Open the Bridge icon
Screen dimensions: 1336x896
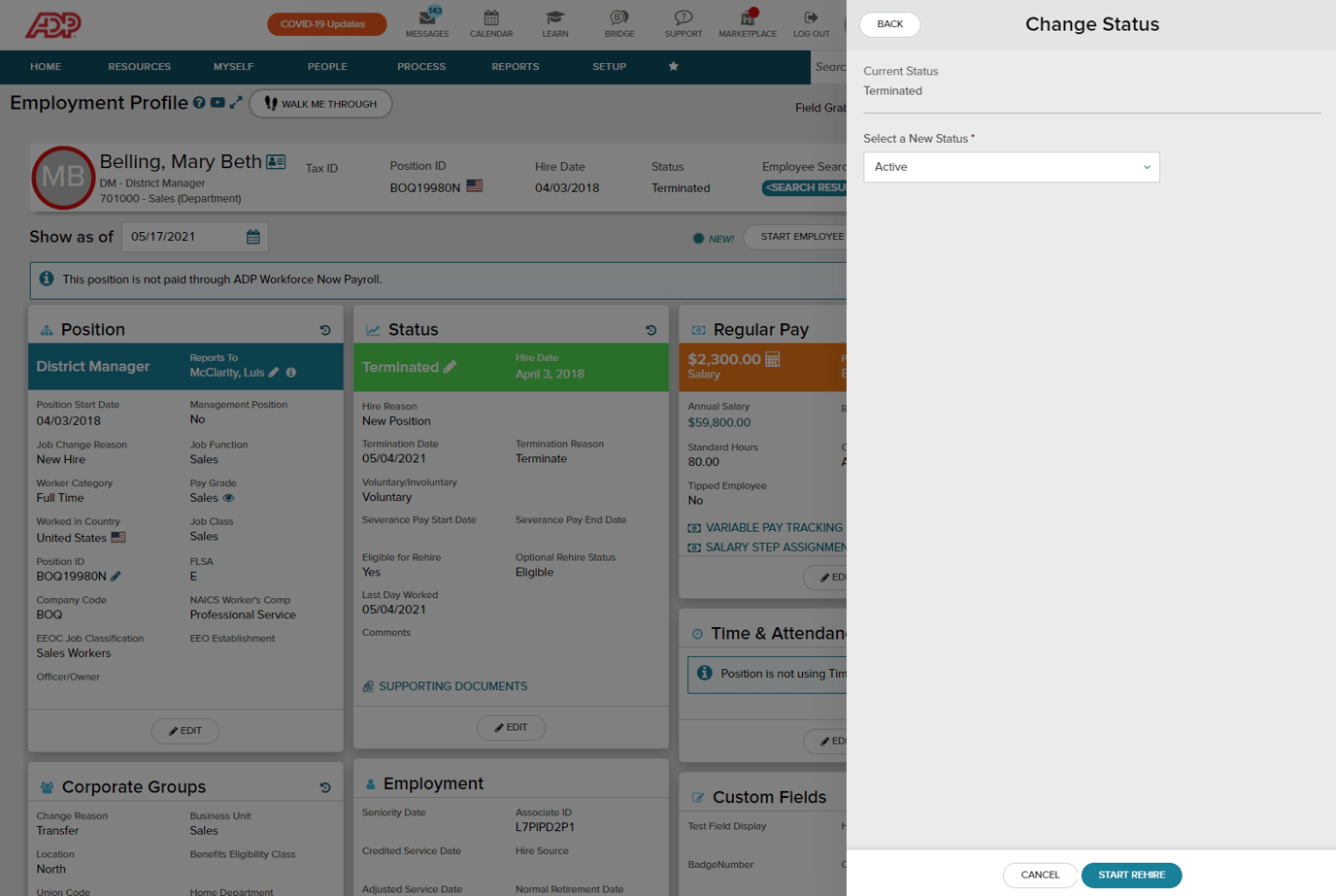[x=618, y=20]
